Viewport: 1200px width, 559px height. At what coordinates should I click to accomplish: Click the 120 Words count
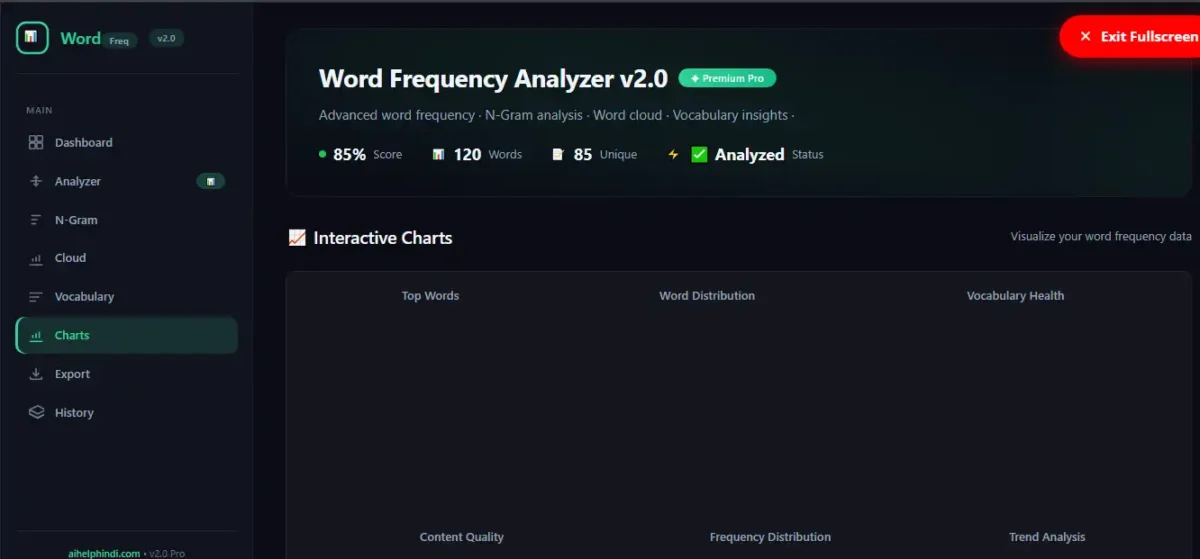(x=468, y=155)
